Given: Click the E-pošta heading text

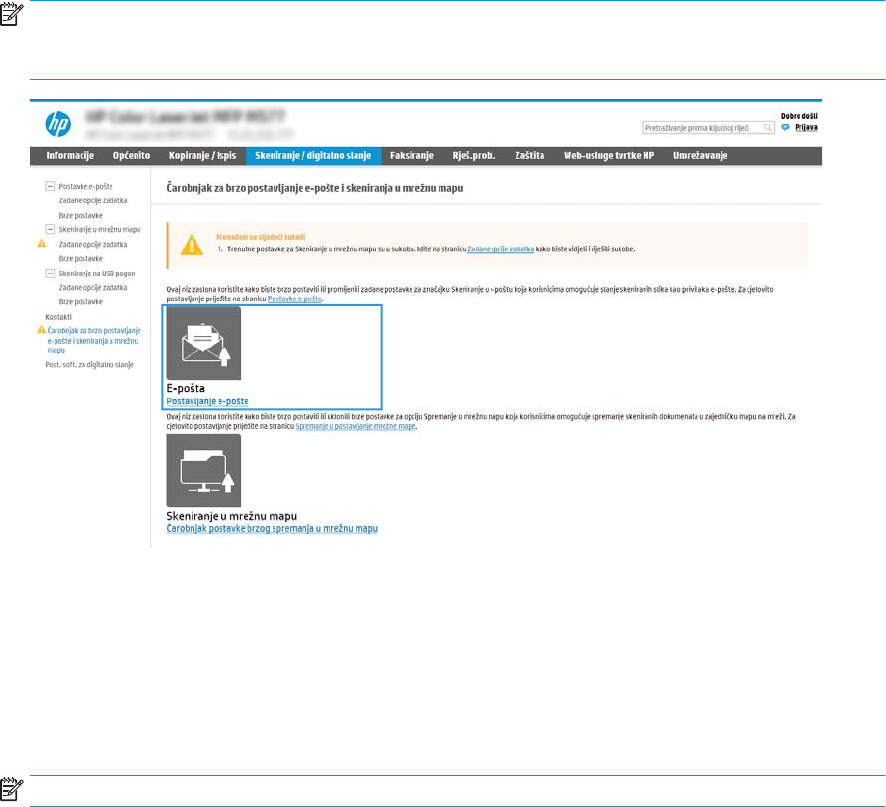Looking at the screenshot, I should [x=185, y=388].
